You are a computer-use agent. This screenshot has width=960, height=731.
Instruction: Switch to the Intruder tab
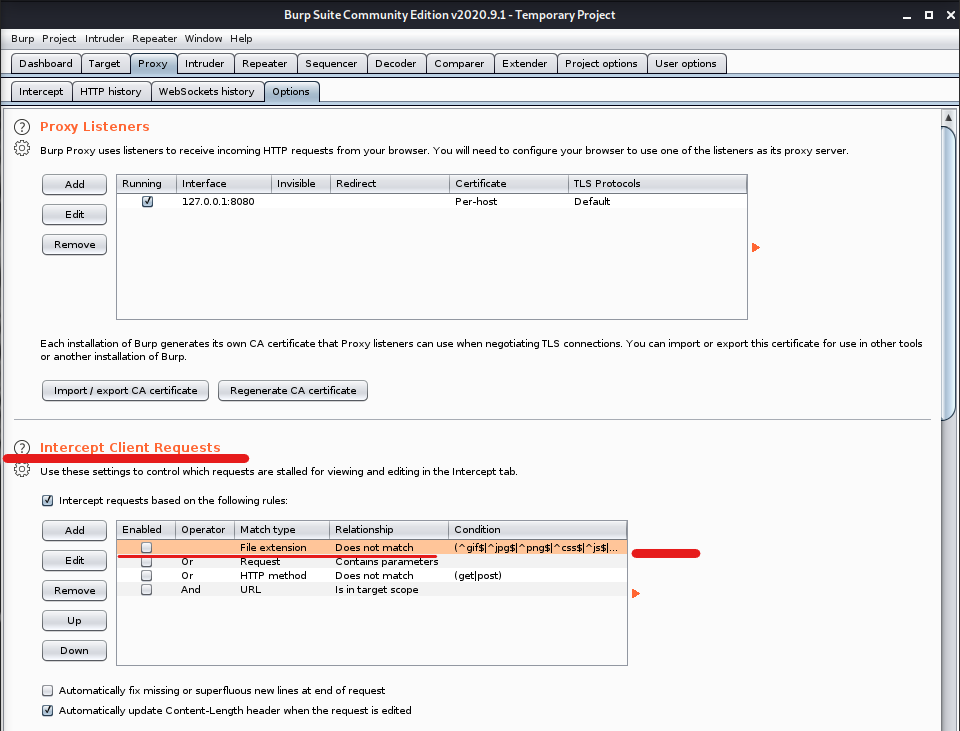[x=204, y=64]
